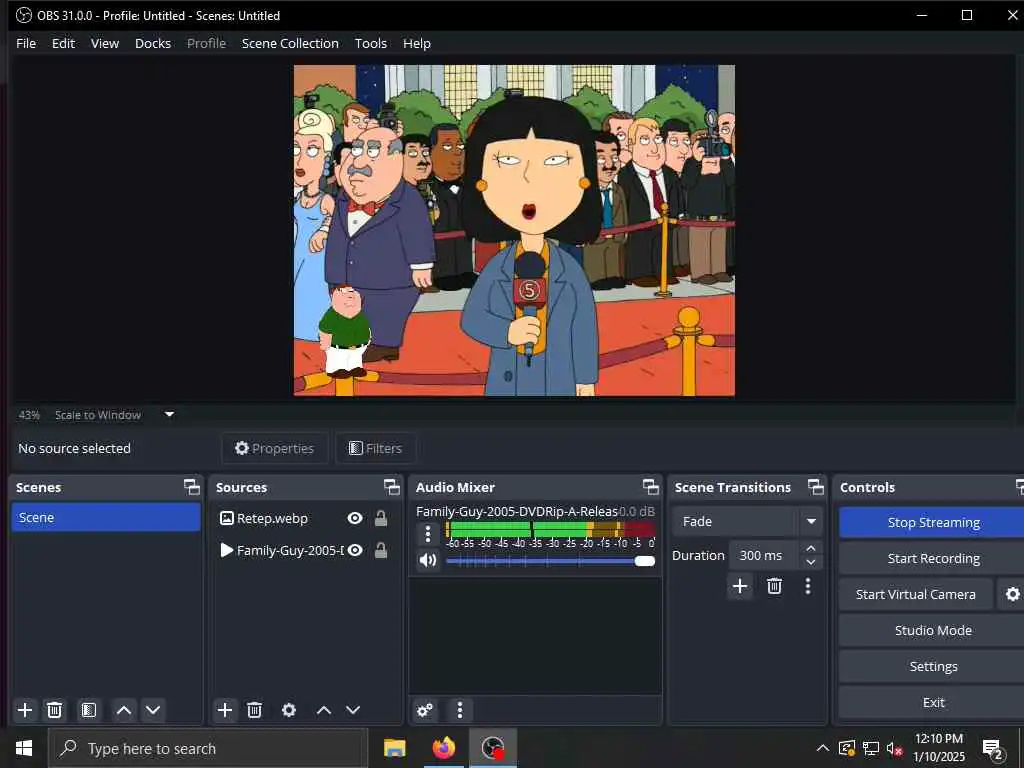Click Start Virtual Camera button
The width and height of the screenshot is (1024, 768).
tap(916, 594)
